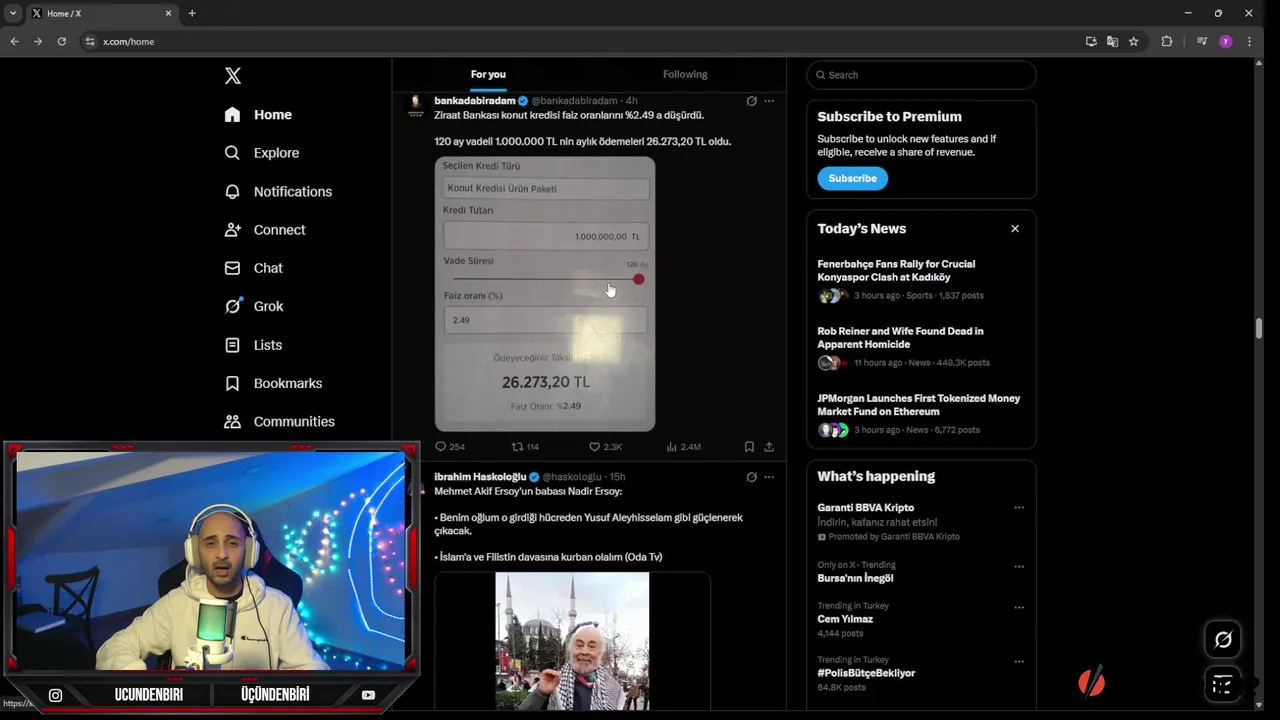View site information icon in address bar
The image size is (1280, 720).
tap(90, 41)
